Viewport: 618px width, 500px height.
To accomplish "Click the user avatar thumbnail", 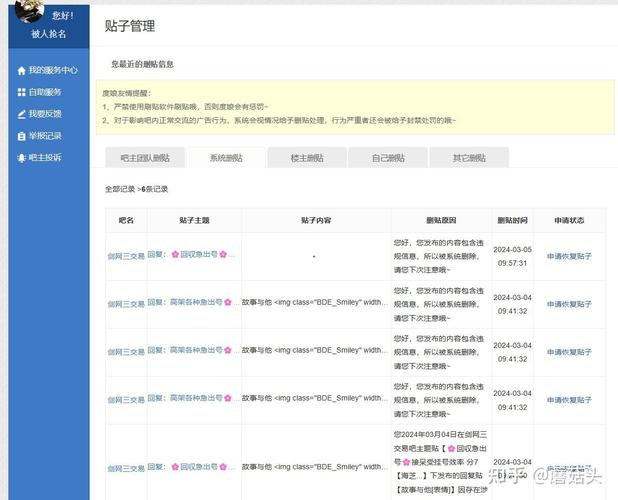I will (30, 11).
